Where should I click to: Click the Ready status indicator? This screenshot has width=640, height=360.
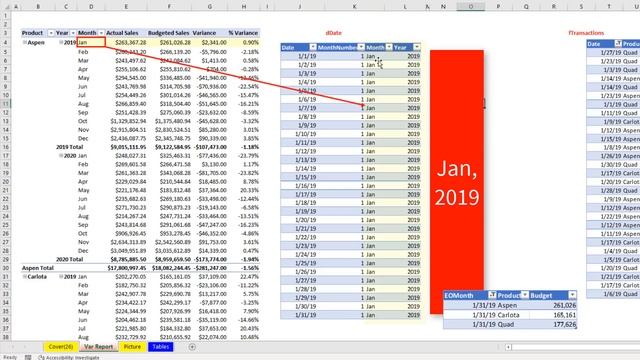pos(10,358)
